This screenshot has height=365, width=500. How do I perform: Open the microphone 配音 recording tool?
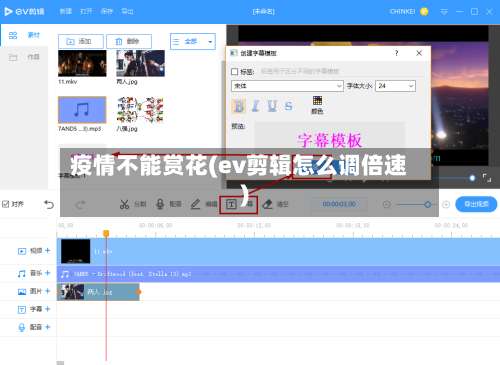(169, 204)
